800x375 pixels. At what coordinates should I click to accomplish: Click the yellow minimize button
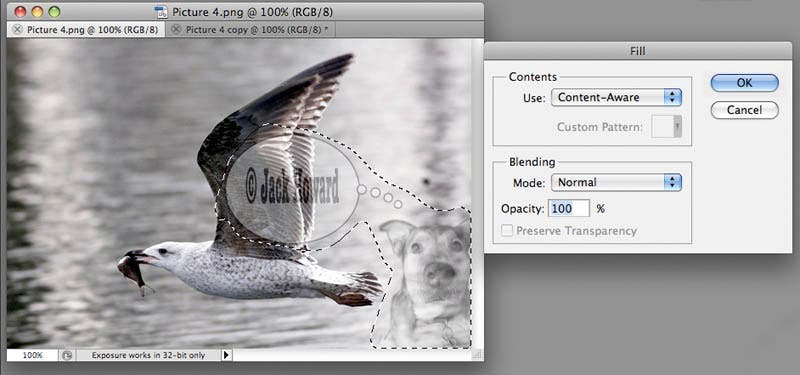point(37,12)
